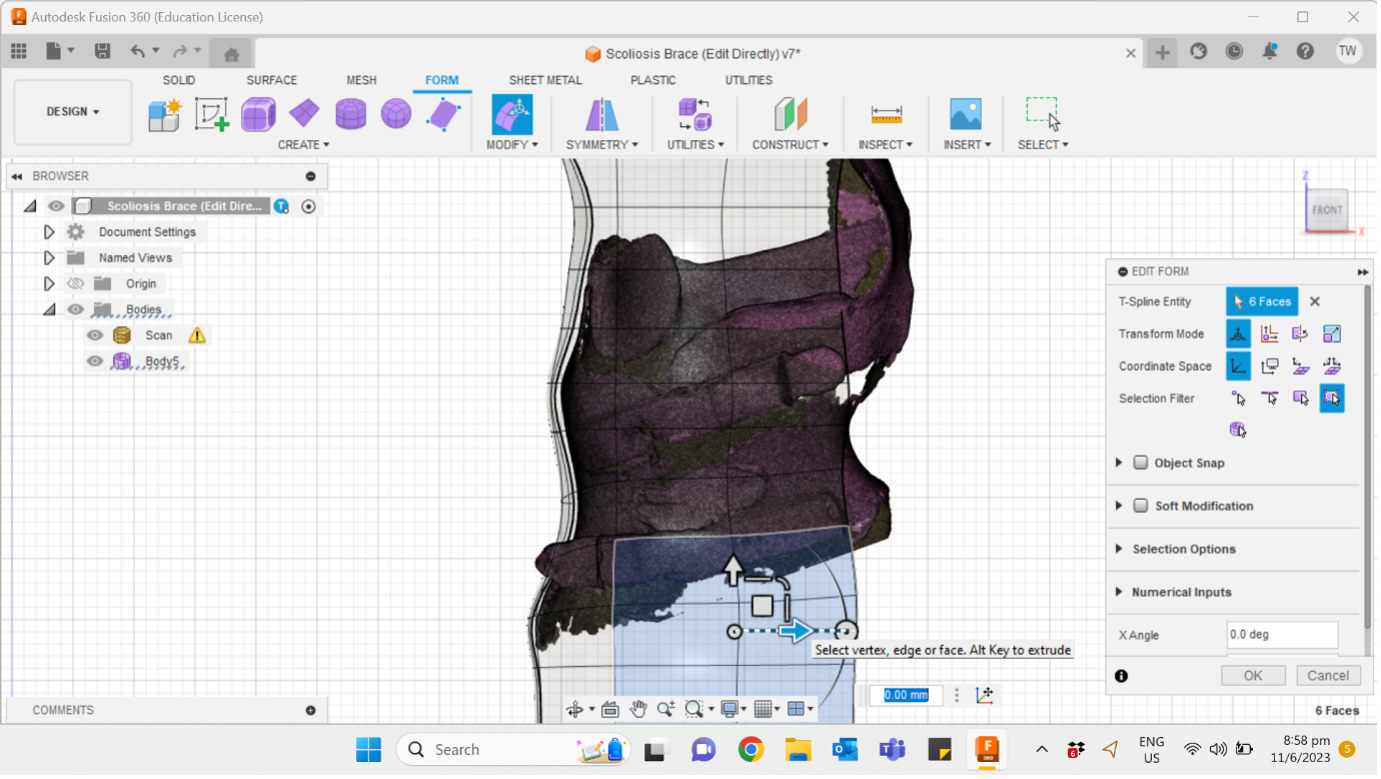This screenshot has width=1381, height=779.
Task: Hide the Body5 body in the browser
Action: (x=94, y=362)
